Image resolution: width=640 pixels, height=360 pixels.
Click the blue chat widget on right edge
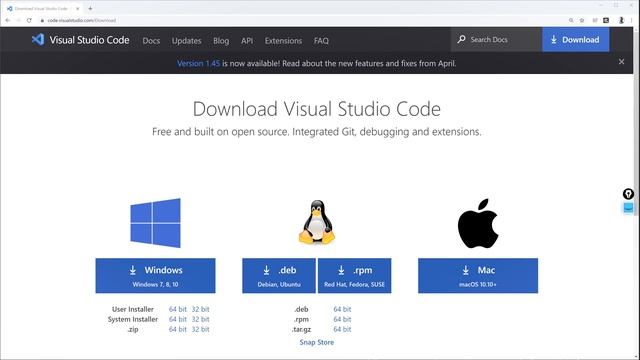coord(628,207)
